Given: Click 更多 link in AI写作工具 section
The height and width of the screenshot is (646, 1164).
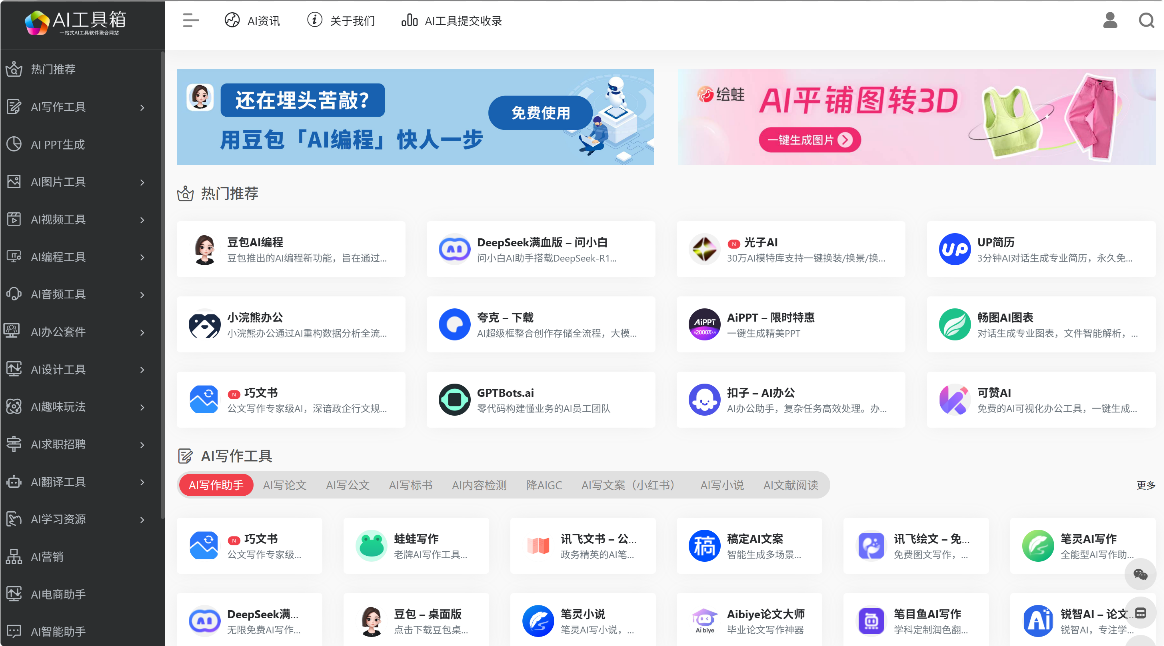Looking at the screenshot, I should pos(1145,485).
